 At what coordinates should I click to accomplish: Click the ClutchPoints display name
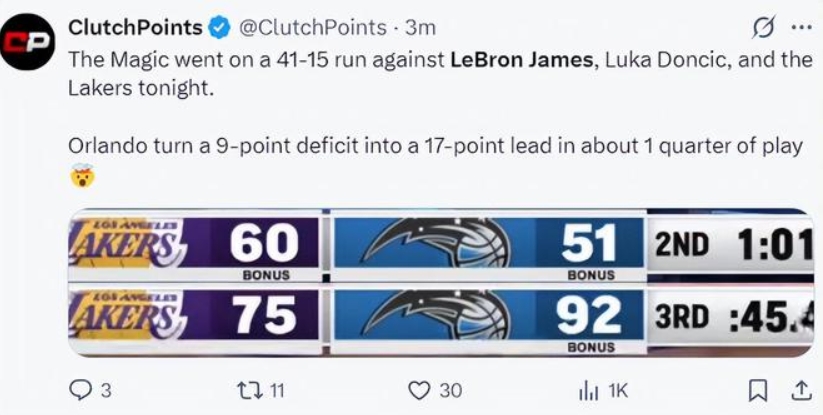[135, 27]
